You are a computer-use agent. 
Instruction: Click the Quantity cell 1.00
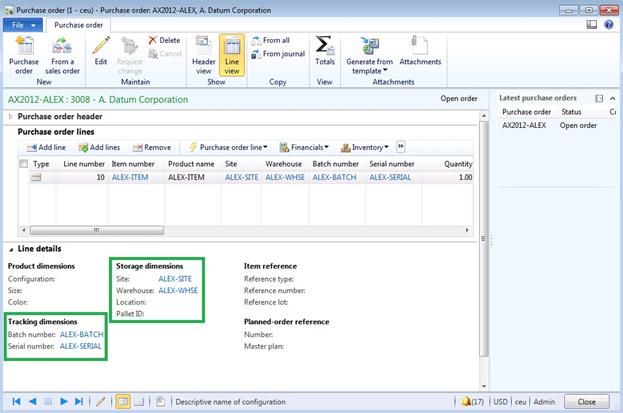447,177
